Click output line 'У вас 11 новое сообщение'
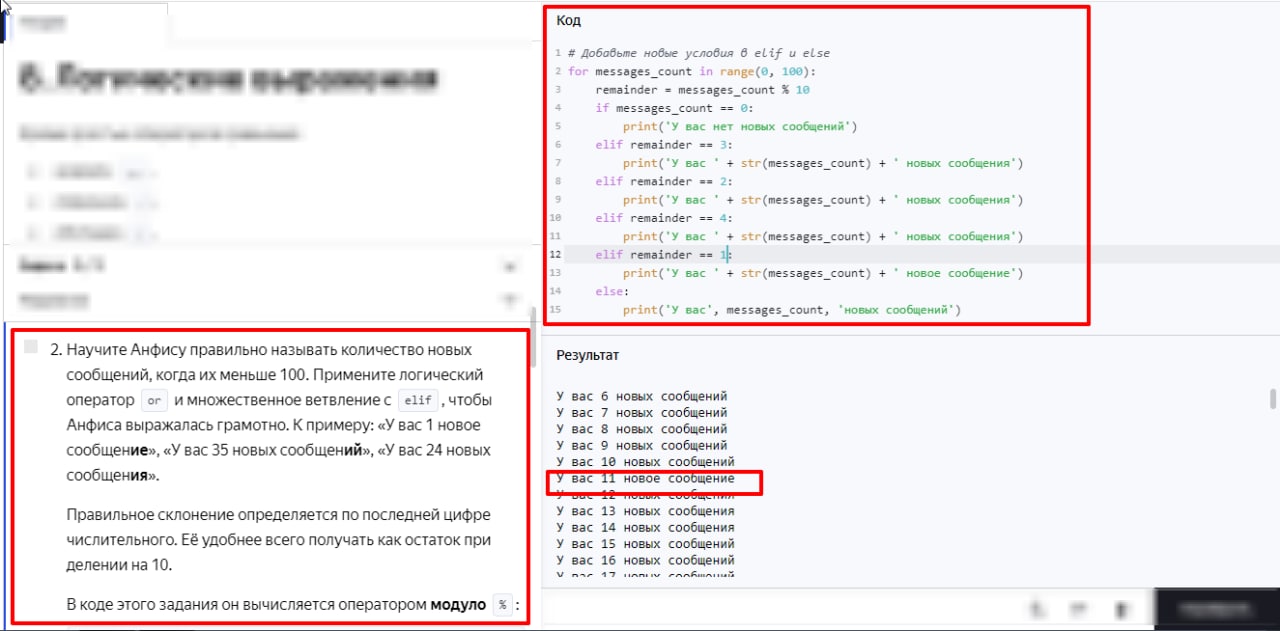This screenshot has width=1280, height=631. (646, 479)
